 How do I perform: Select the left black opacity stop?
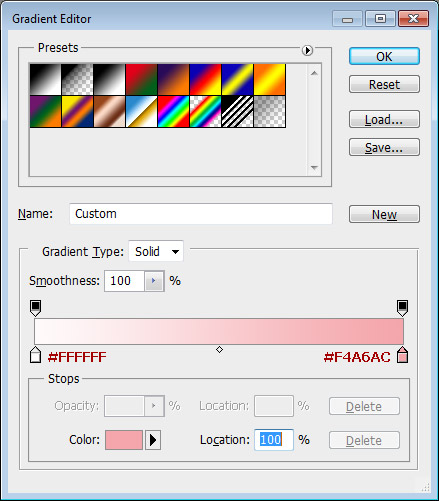pos(36,308)
